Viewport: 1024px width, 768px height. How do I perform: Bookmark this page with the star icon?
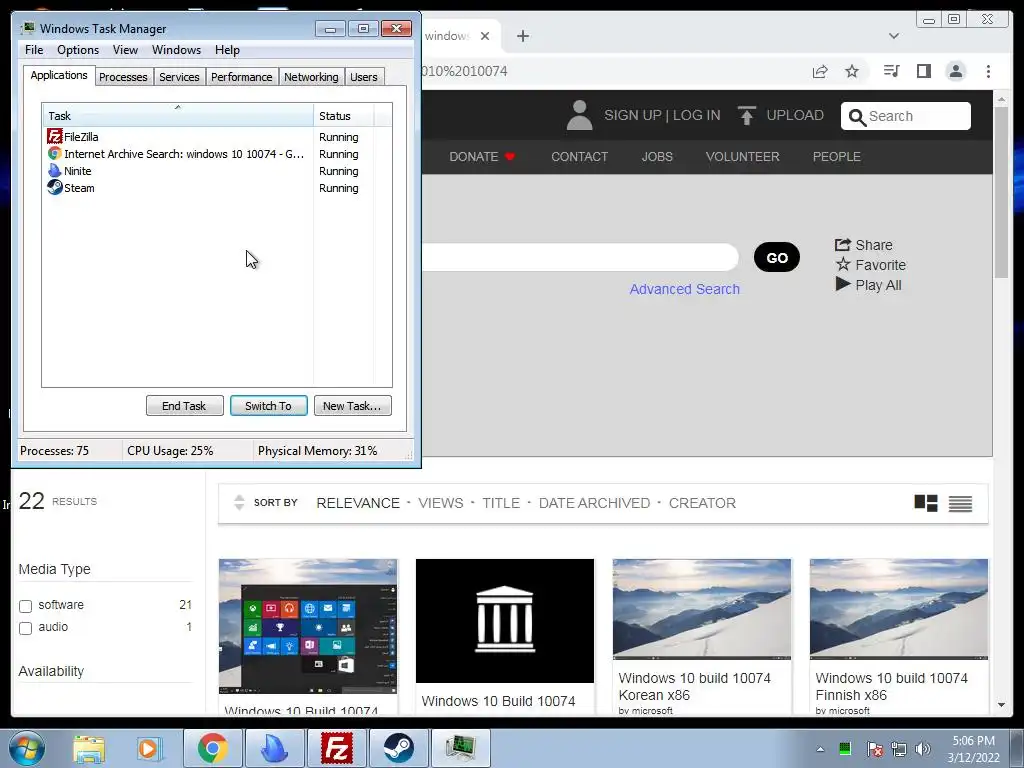pyautogui.click(x=852, y=71)
